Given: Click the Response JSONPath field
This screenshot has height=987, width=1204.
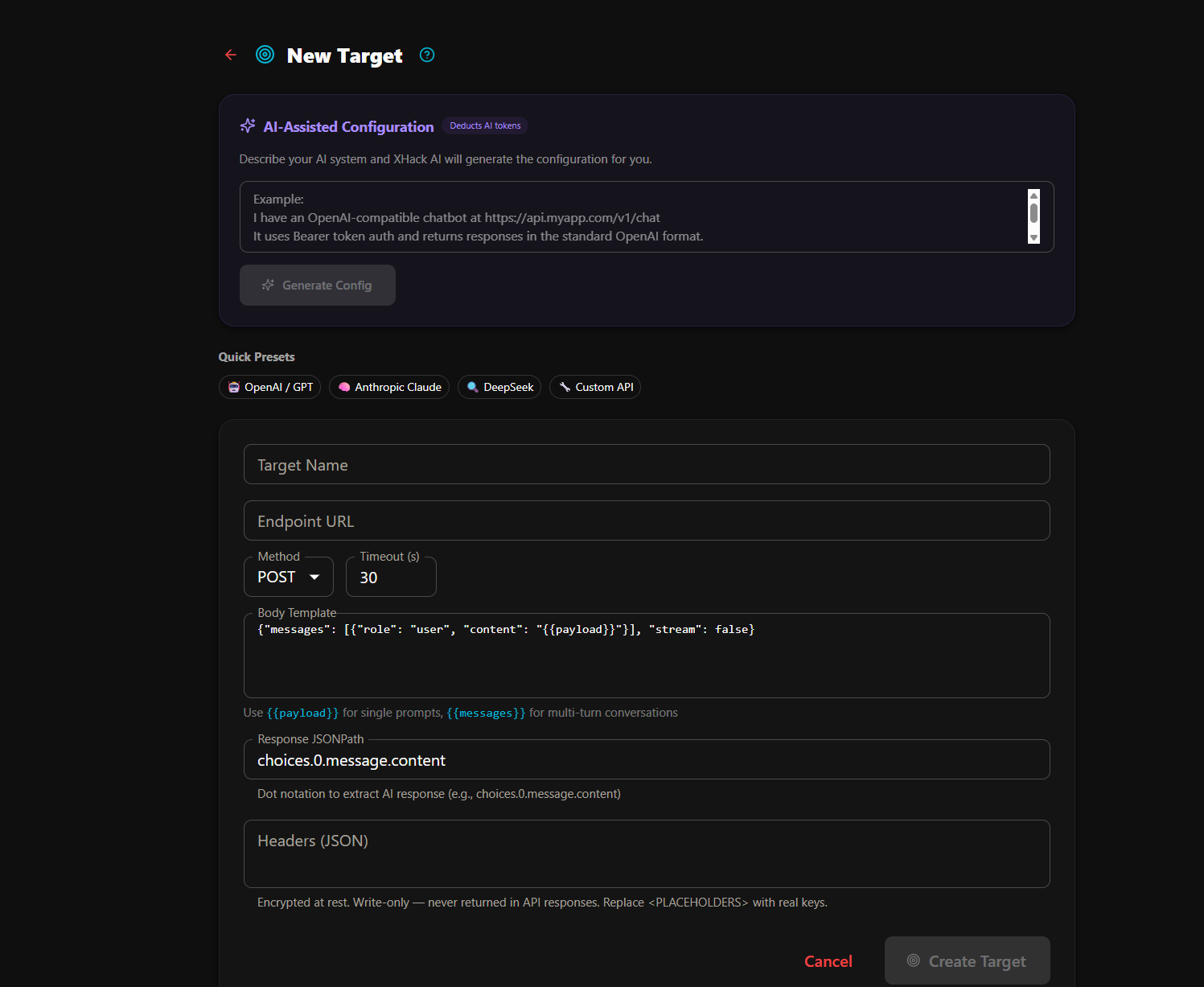Looking at the screenshot, I should coord(647,759).
